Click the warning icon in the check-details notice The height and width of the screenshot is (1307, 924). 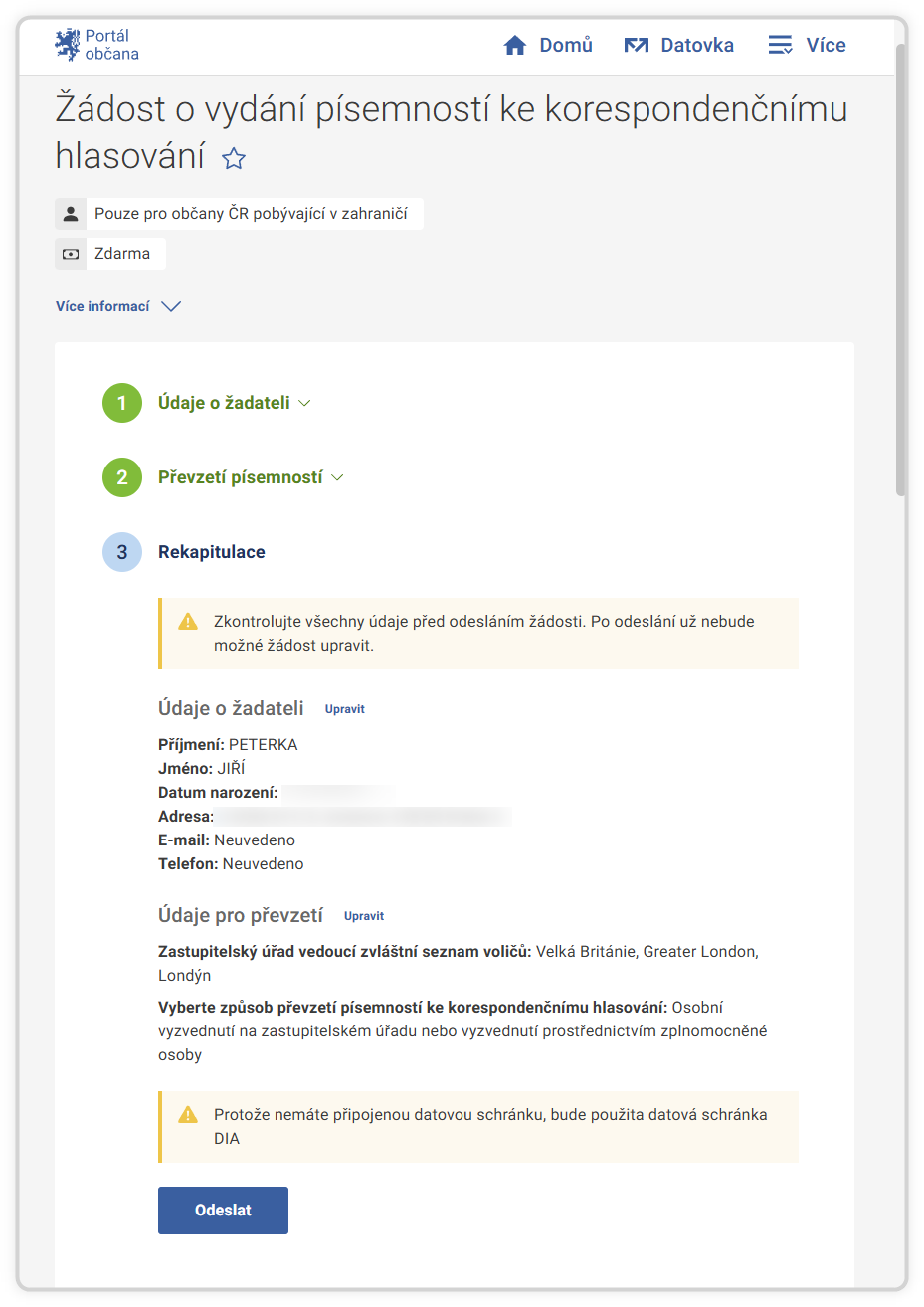(x=188, y=622)
